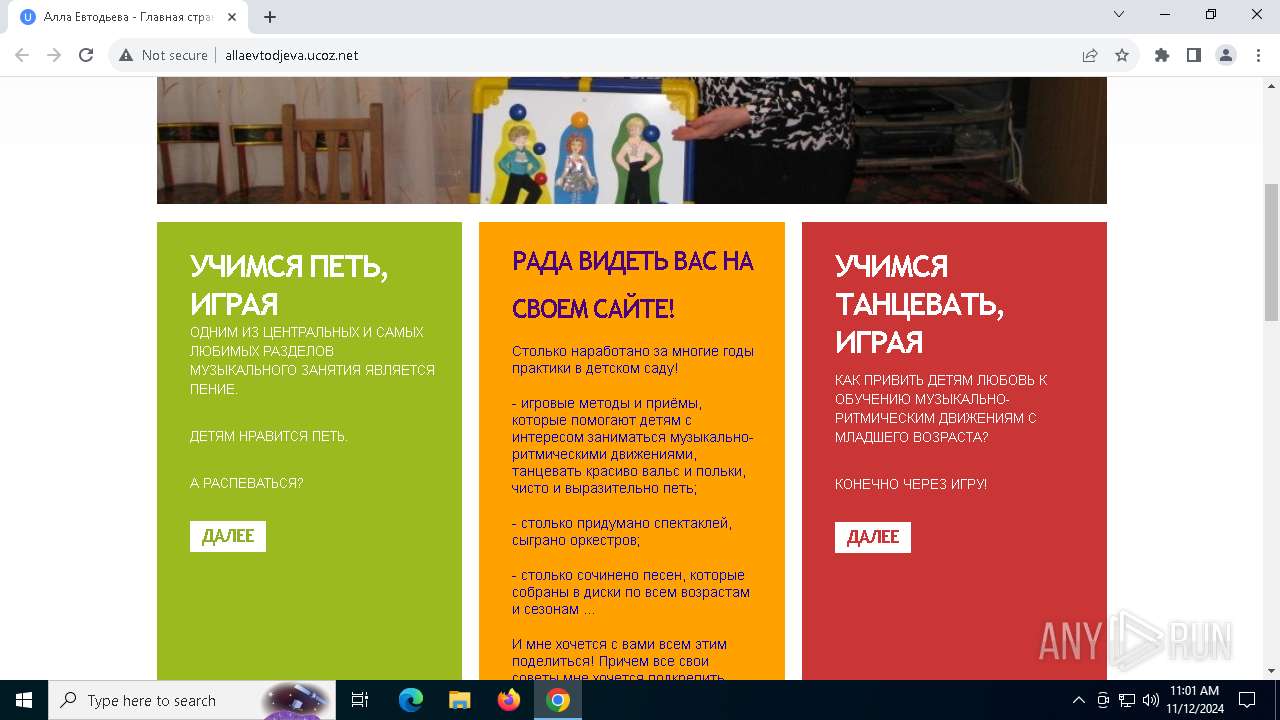Open Task View on the taskbar

(x=360, y=700)
